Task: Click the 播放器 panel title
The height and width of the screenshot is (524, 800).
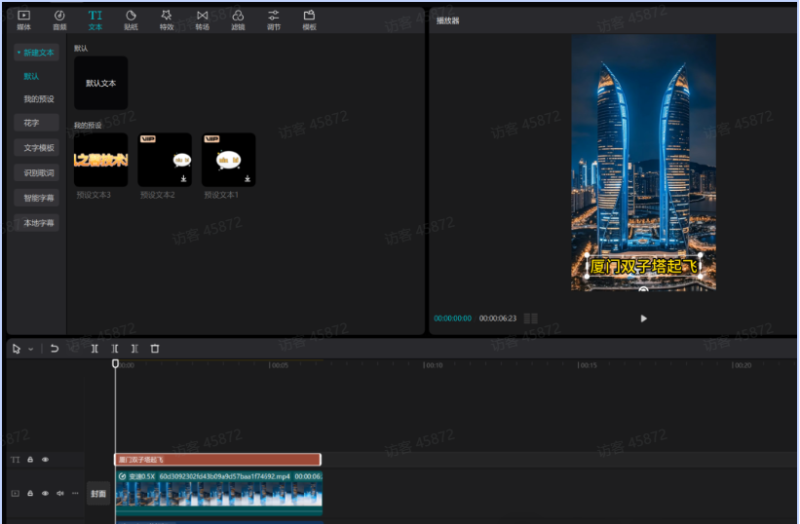Action: pyautogui.click(x=447, y=21)
